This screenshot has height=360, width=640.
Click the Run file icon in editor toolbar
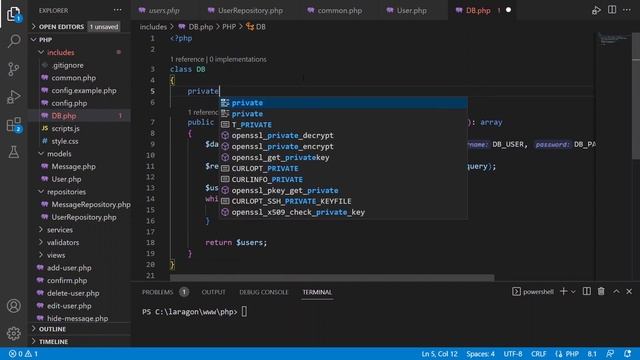[x=596, y=10]
